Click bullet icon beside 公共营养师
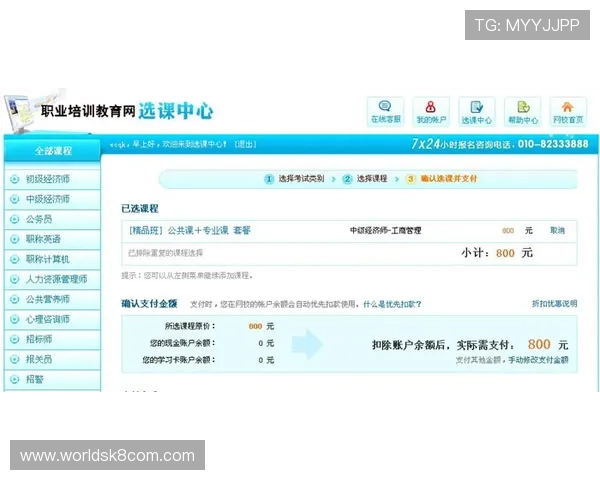Screen dimensions: 600x480 tap(15, 299)
